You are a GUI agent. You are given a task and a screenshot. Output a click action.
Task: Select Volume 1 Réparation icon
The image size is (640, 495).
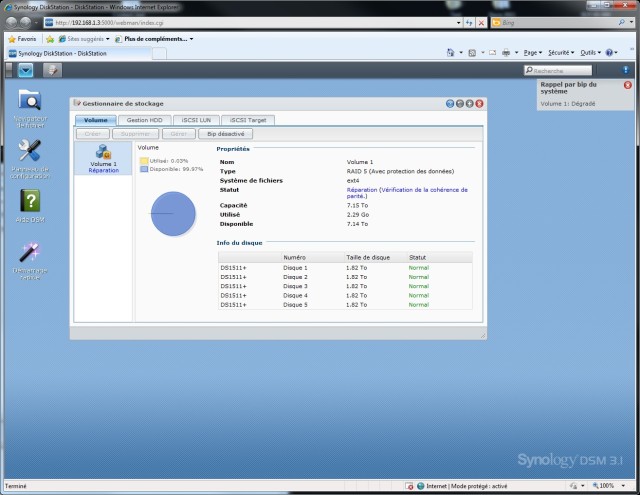click(103, 158)
